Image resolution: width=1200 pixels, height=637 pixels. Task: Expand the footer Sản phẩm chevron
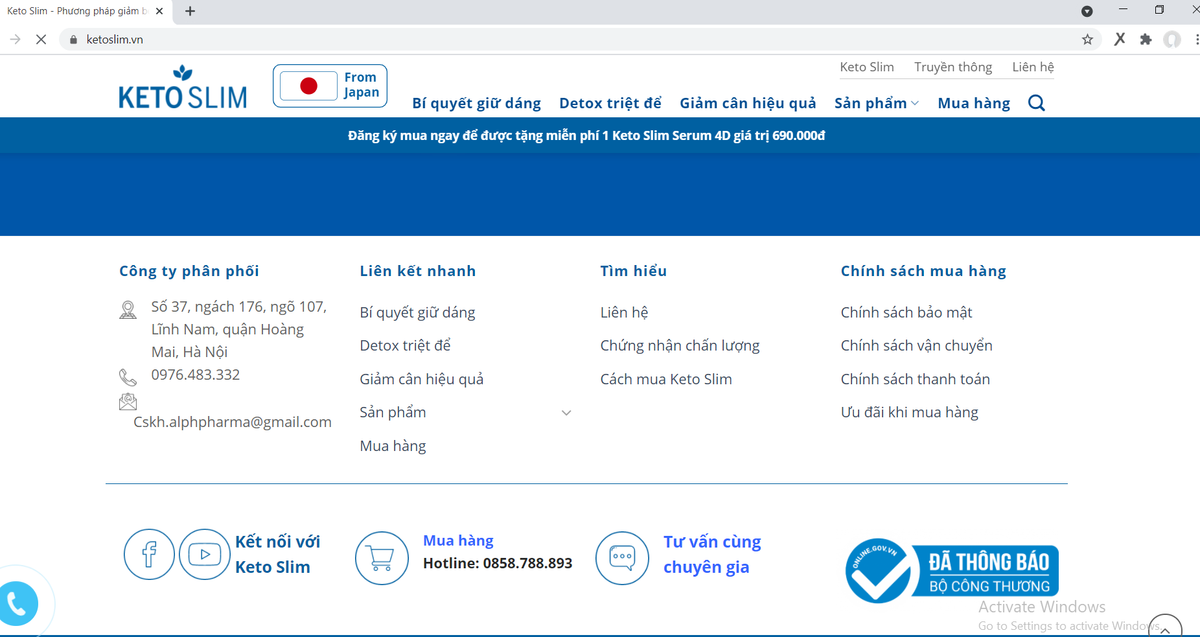tap(566, 413)
